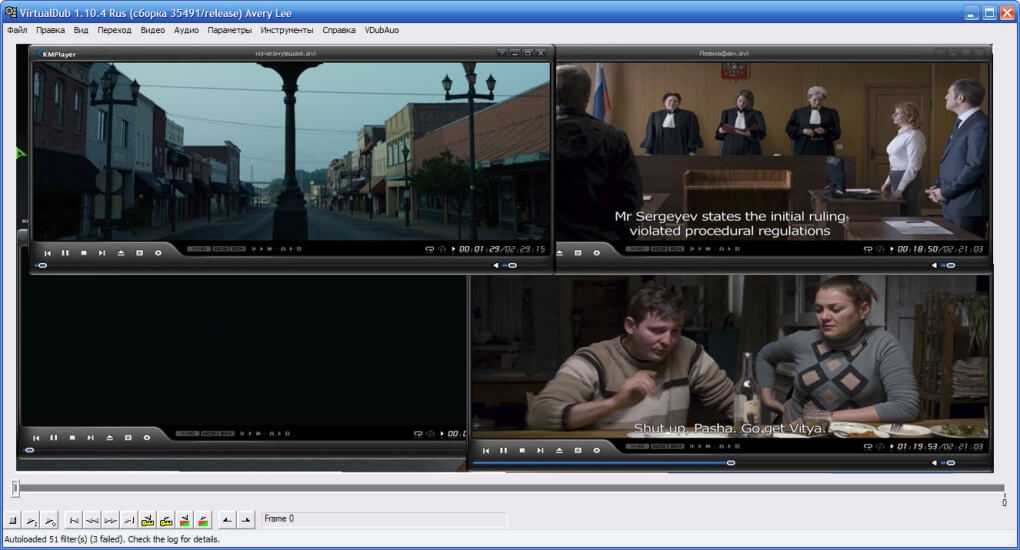Image resolution: width=1020 pixels, height=550 pixels.
Task: Mute the speaker in the top-left KMPlayer
Action: 497,266
